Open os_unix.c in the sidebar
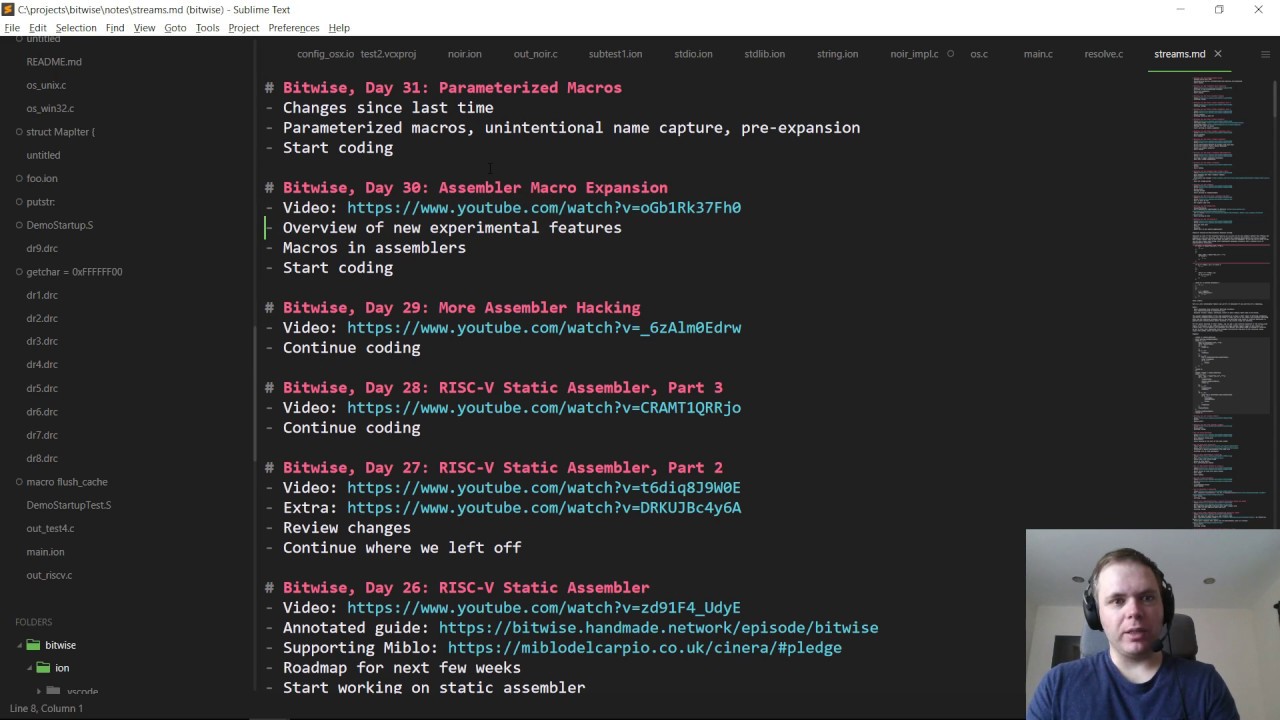Viewport: 1280px width, 720px height. [46, 85]
